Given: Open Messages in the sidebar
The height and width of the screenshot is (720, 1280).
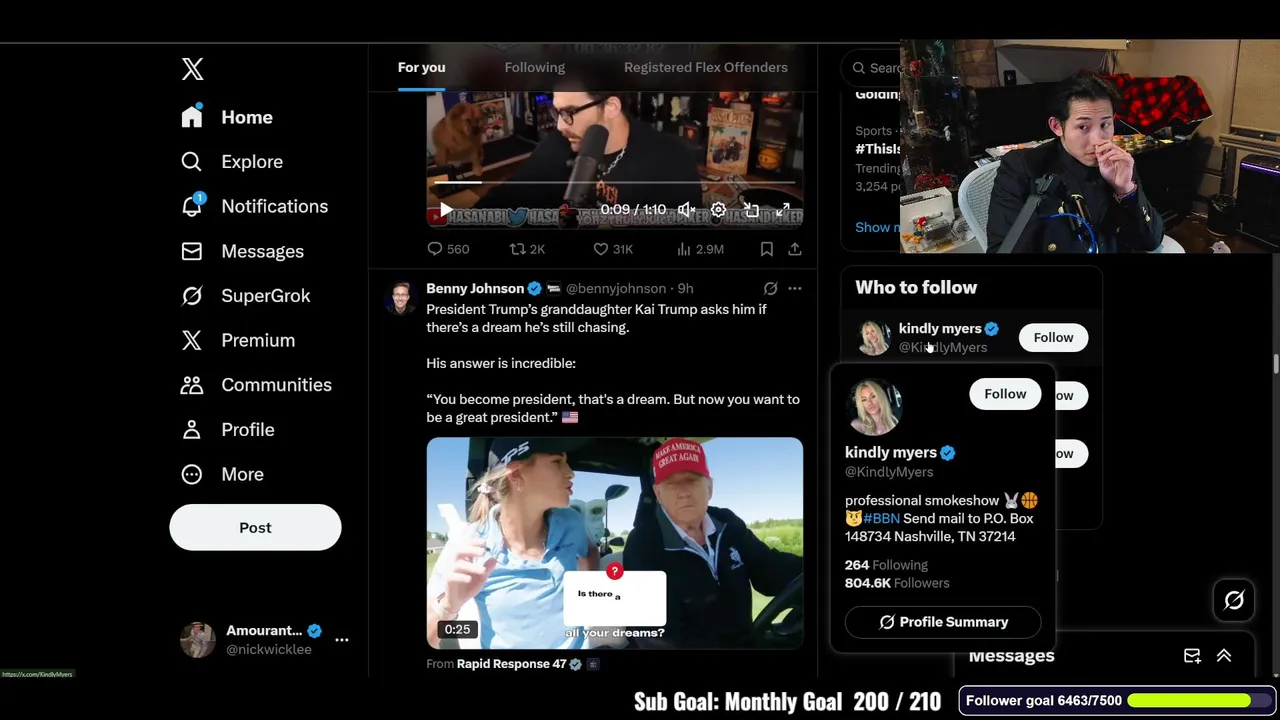Looking at the screenshot, I should point(243,251).
